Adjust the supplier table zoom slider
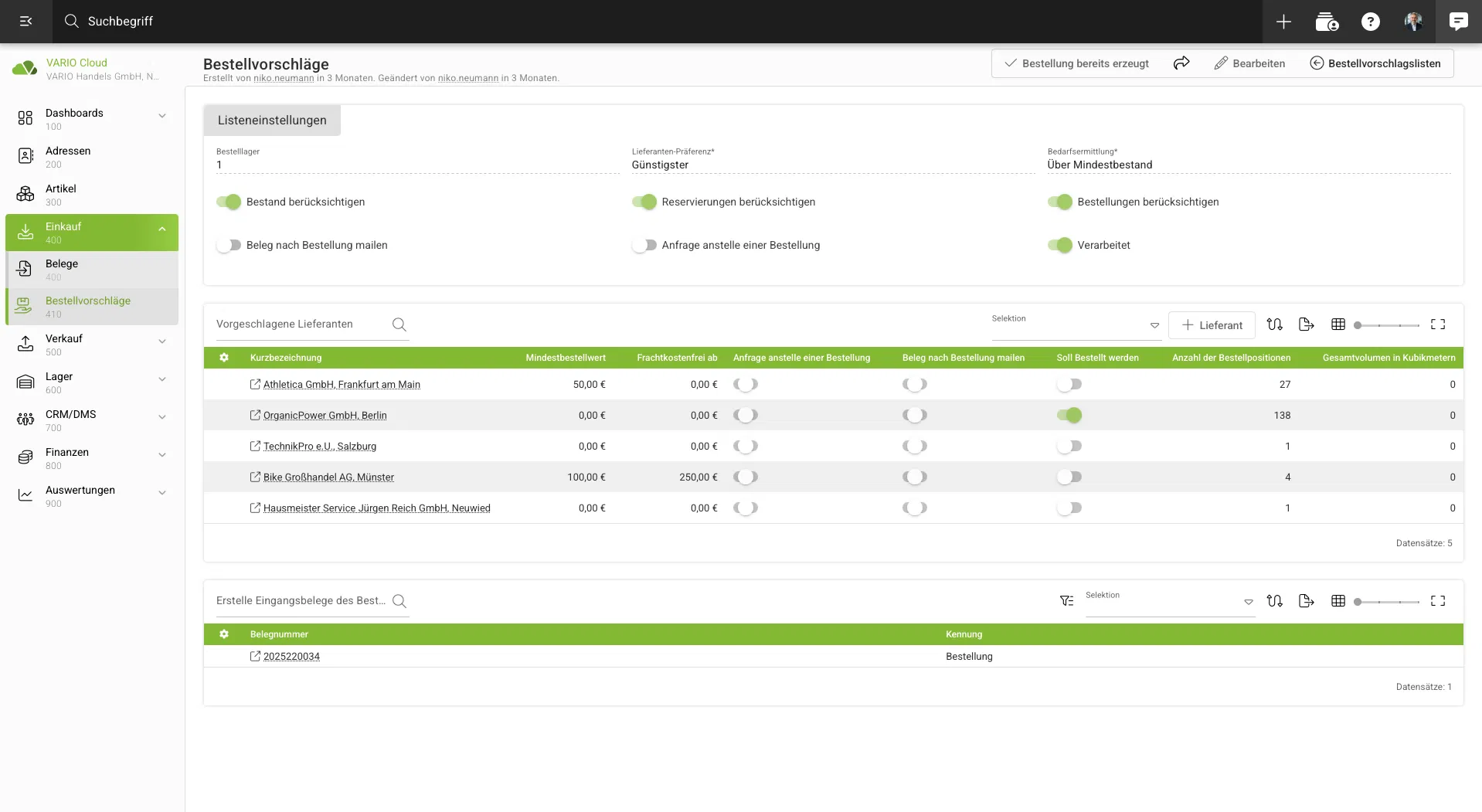Image resolution: width=1482 pixels, height=812 pixels. [x=1387, y=325]
